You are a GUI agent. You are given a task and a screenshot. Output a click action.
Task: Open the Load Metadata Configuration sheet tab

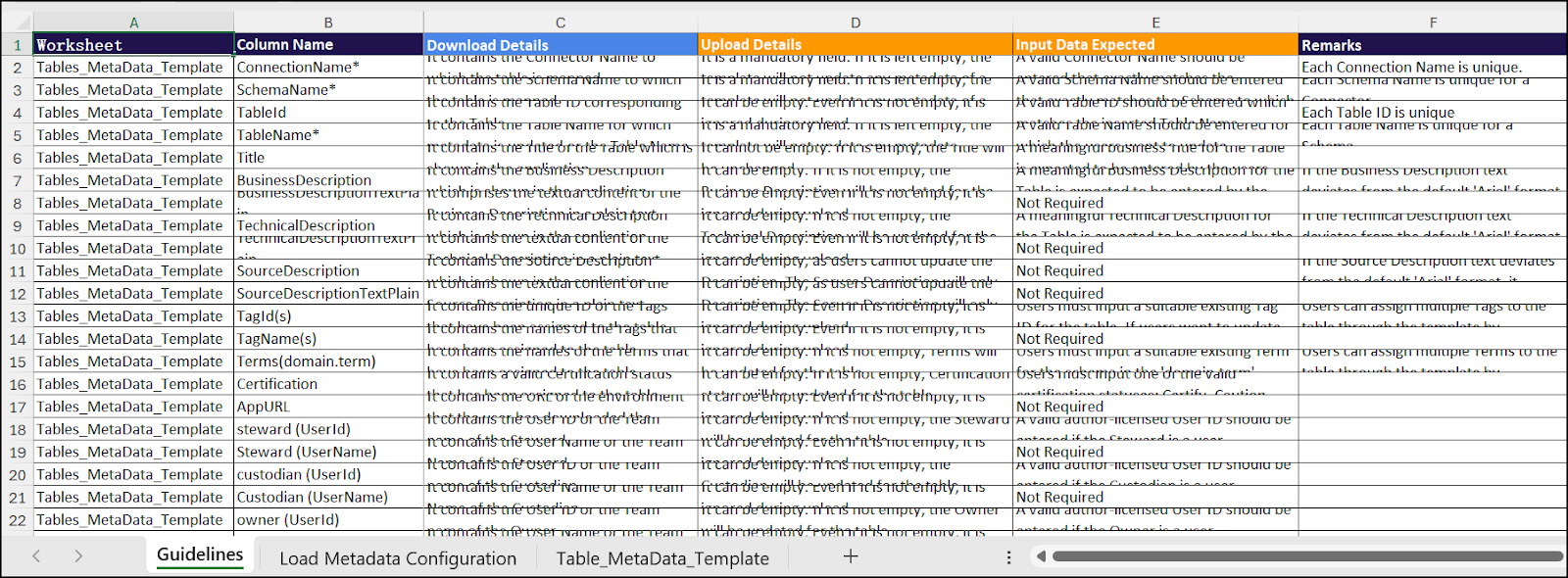[x=397, y=558]
